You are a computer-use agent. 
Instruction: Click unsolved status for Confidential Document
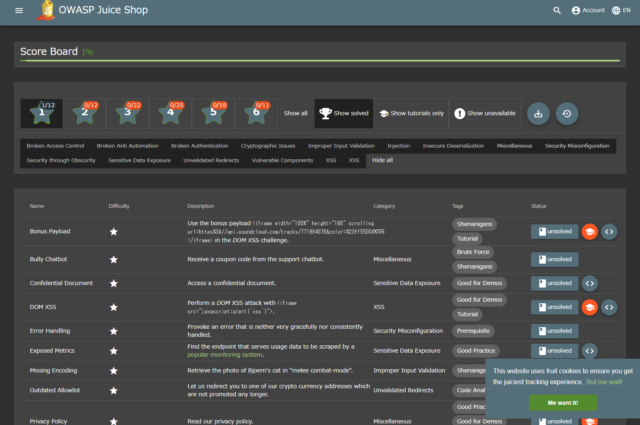[x=555, y=283]
